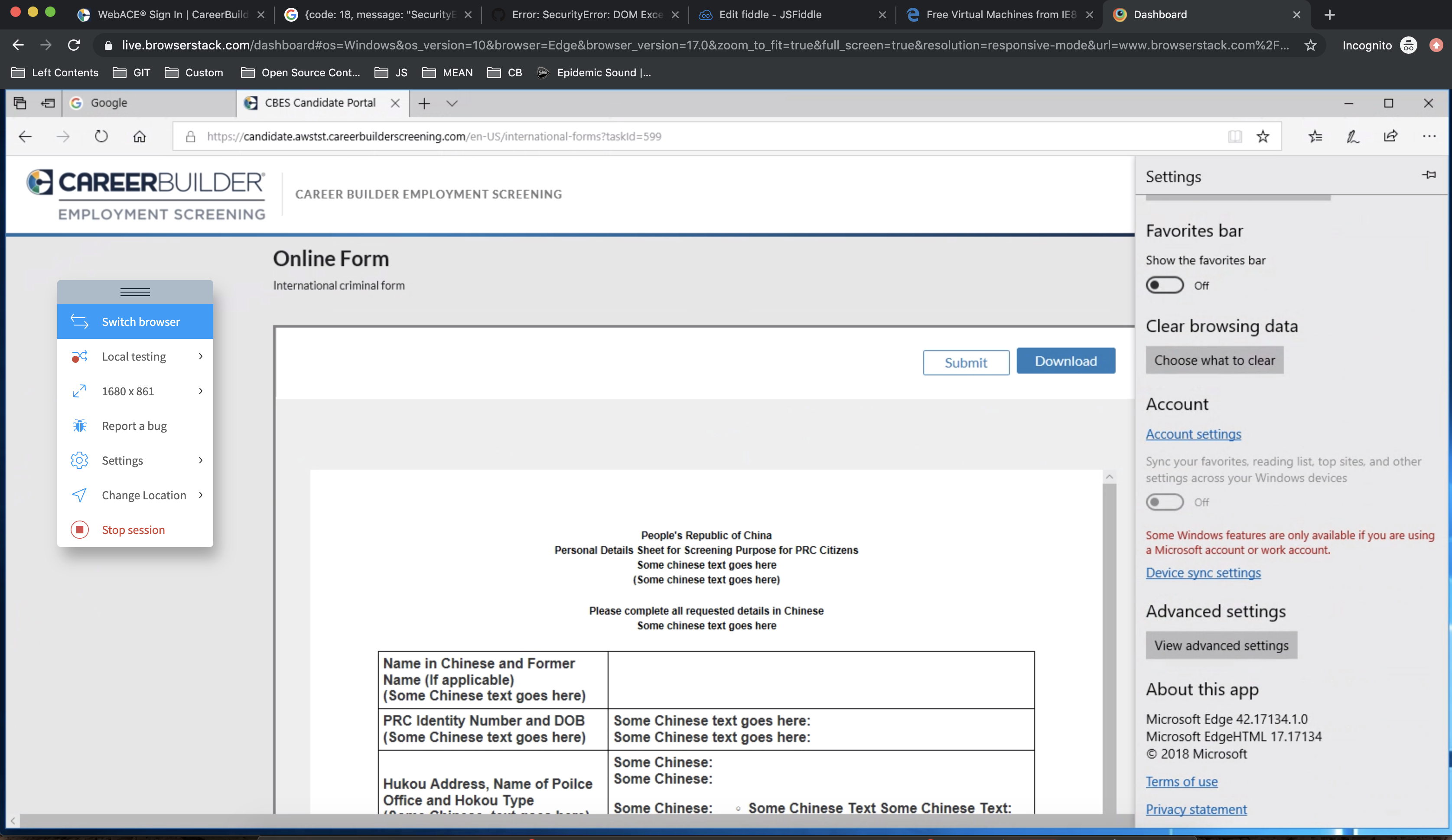
Task: Click Chrome address bar URL
Action: pos(705,45)
